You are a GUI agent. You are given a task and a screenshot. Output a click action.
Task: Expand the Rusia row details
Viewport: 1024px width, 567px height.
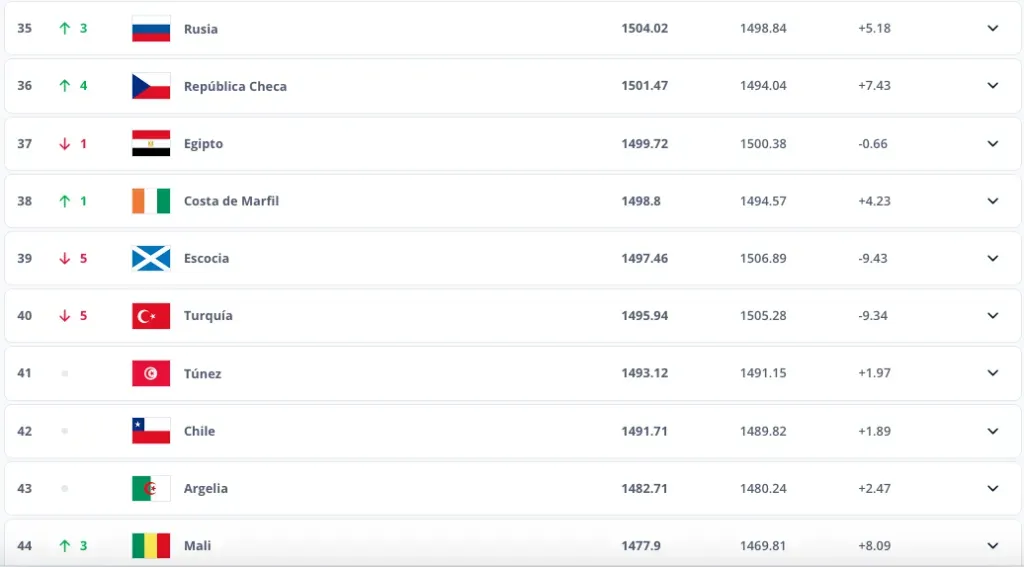point(992,28)
